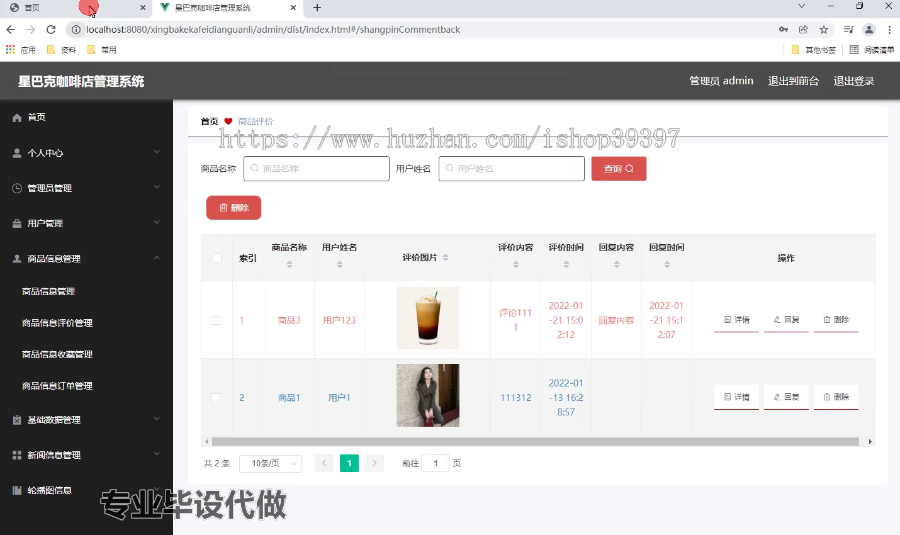Click 退出到前台 link in header

click(793, 81)
